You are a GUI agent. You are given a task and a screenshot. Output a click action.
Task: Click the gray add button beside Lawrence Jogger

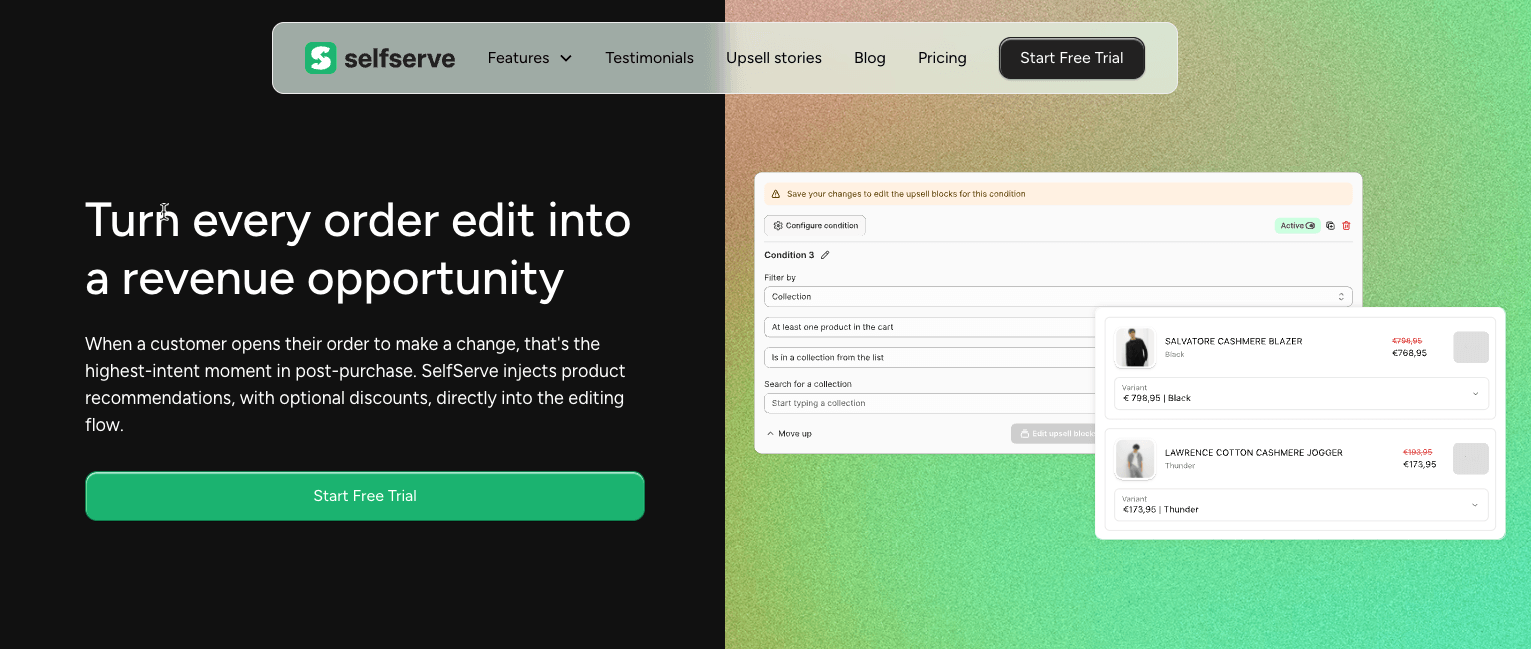1471,458
